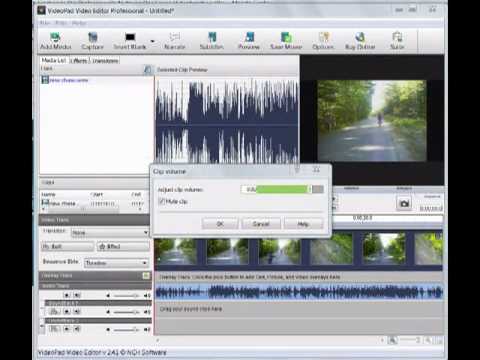Click the End column header in clip list
This screenshot has width=480, height=360.
(x=136, y=194)
